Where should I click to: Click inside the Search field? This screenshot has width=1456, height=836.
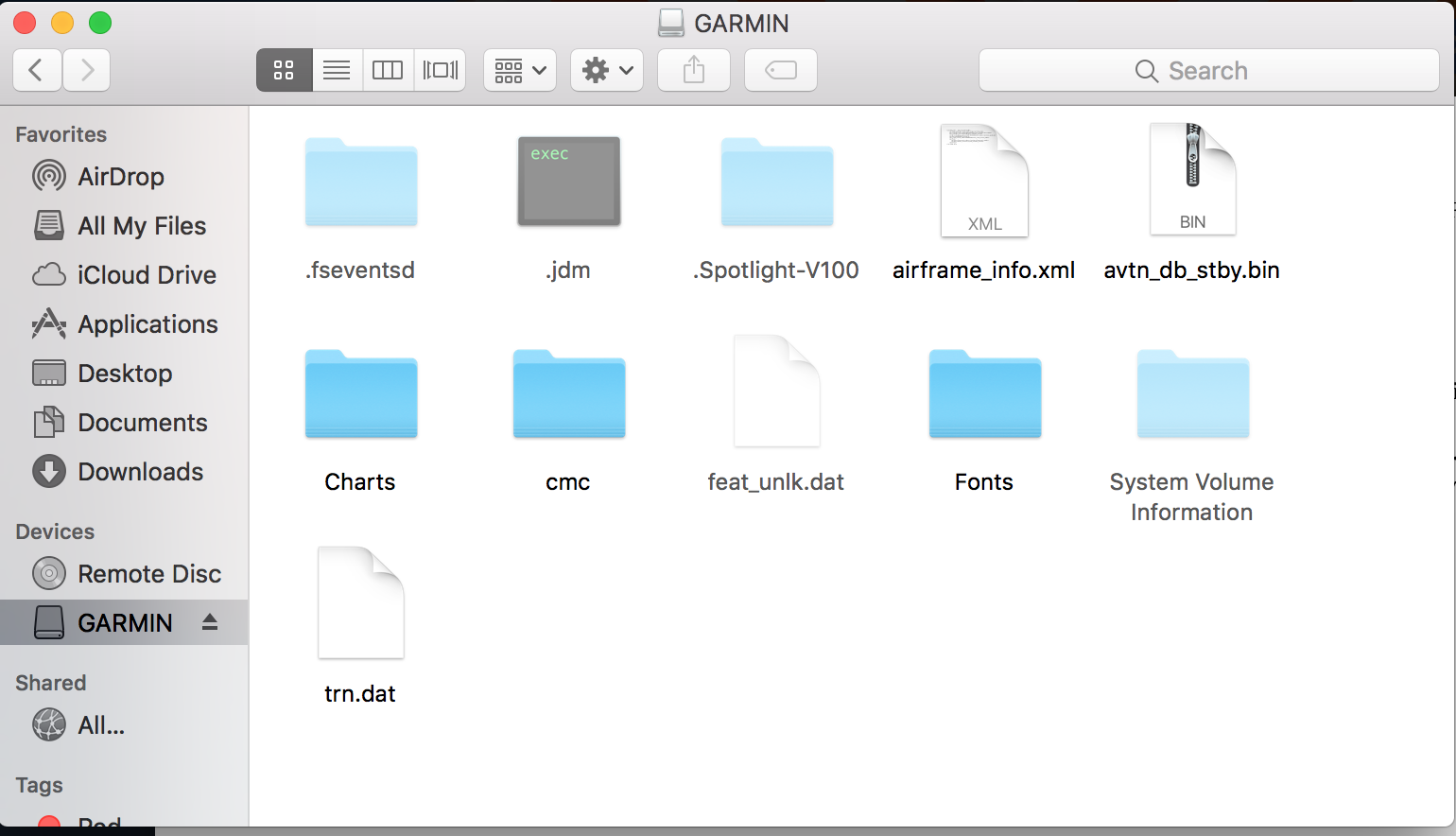[1208, 70]
